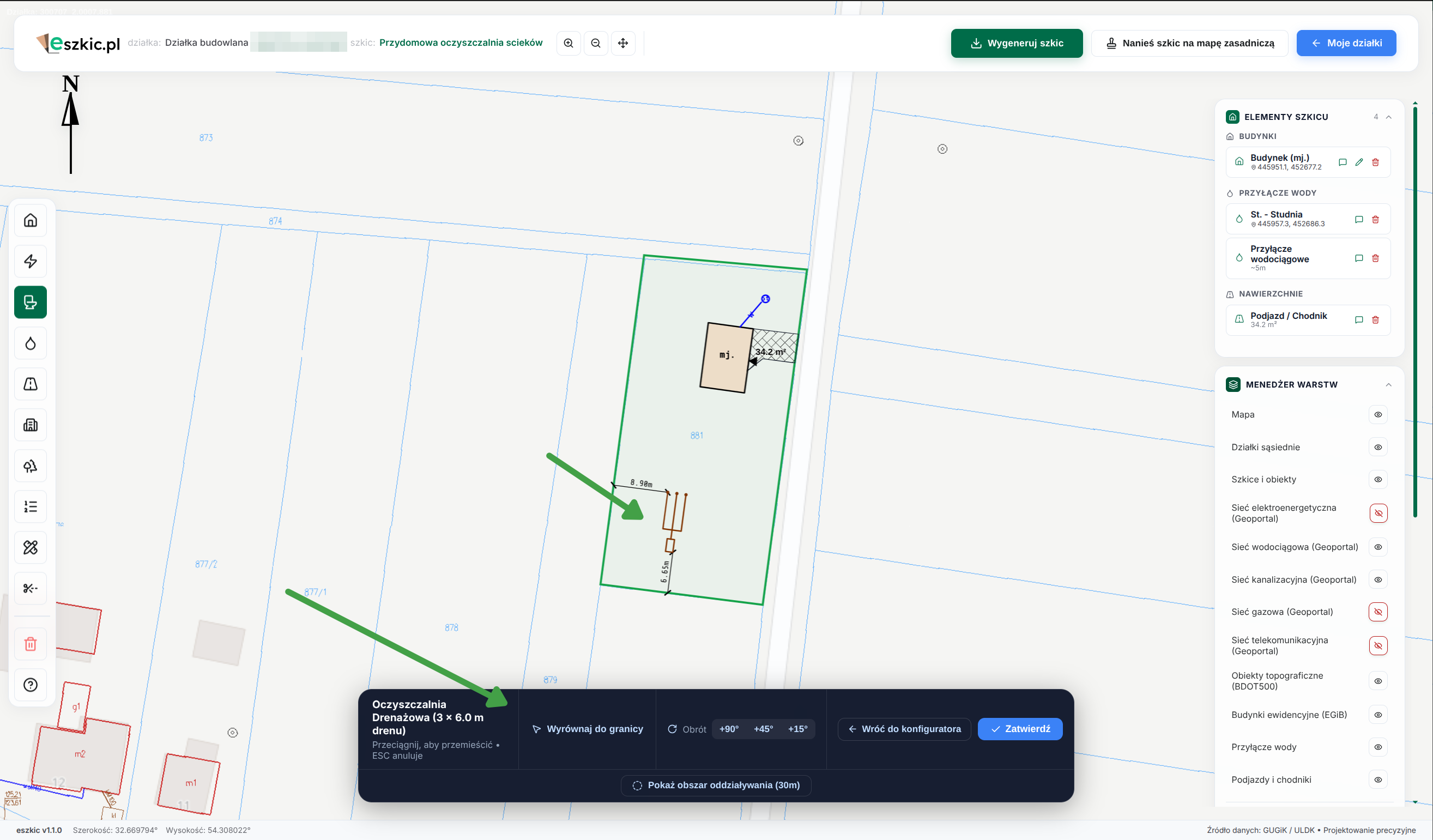
Task: Select the trees/greenery tool
Action: tap(31, 466)
